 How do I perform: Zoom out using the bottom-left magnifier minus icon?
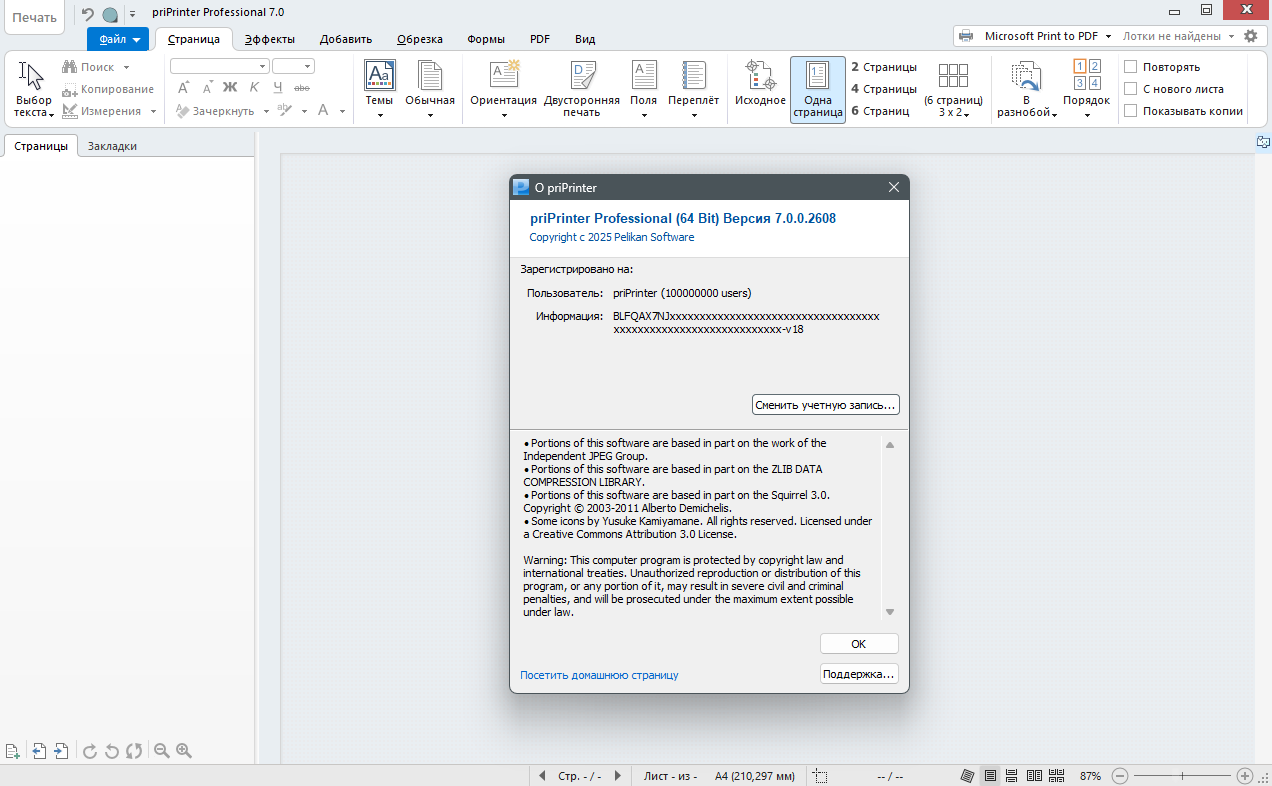click(161, 751)
